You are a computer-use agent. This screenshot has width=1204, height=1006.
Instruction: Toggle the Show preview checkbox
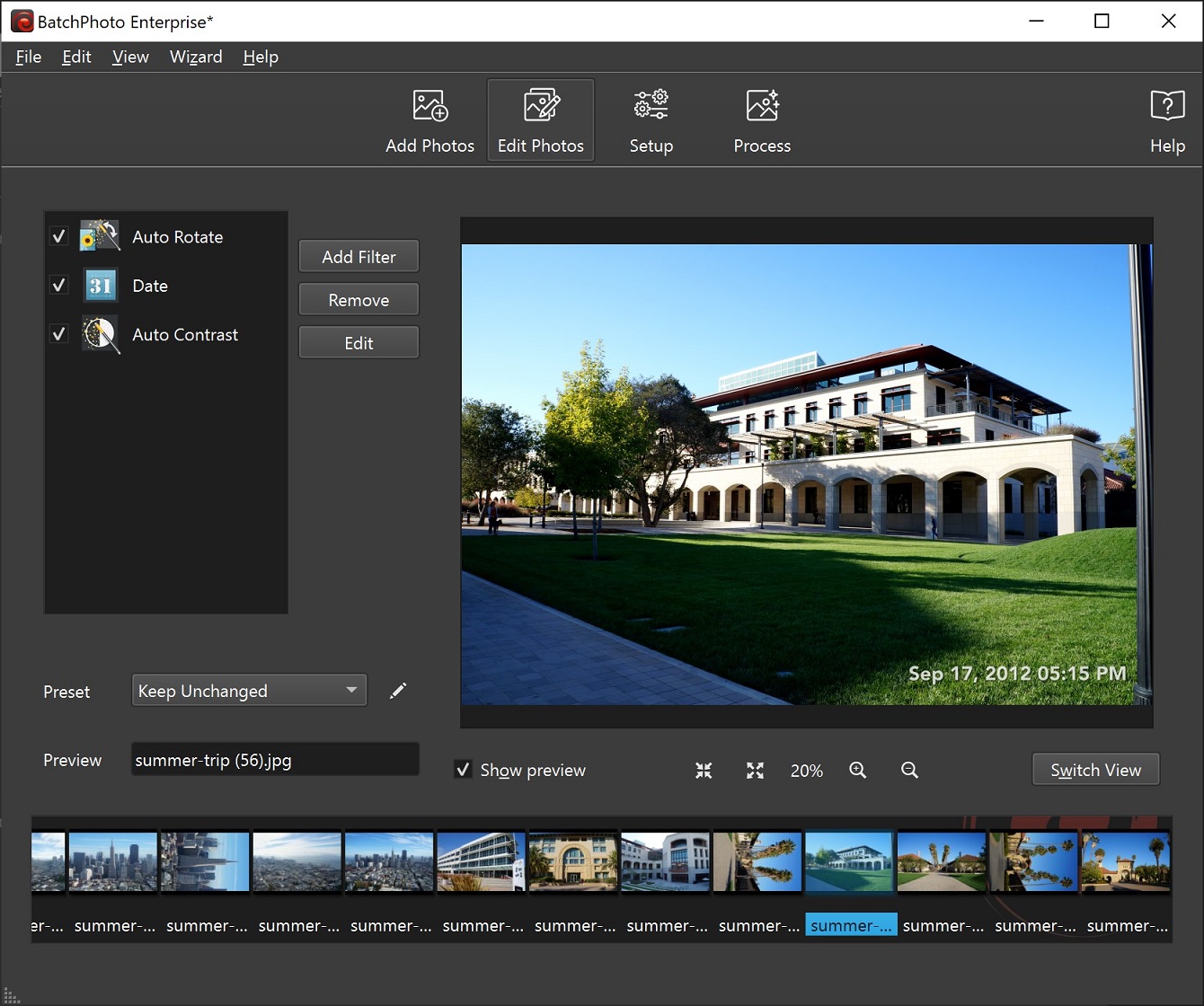463,769
